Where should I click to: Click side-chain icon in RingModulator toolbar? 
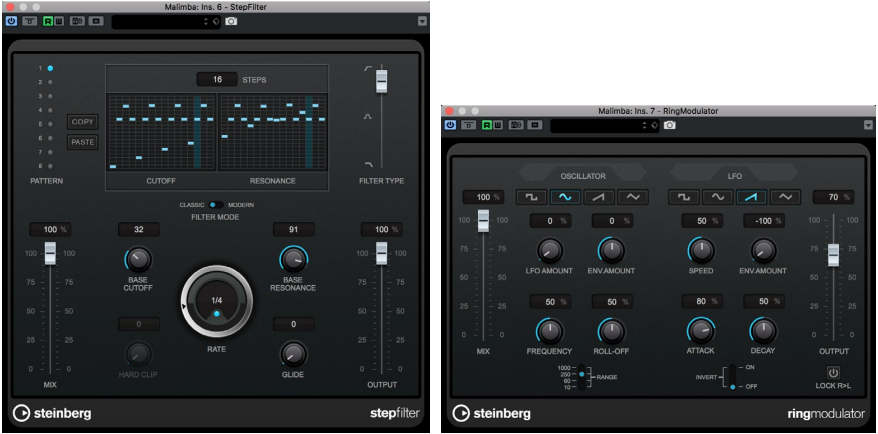coord(535,125)
